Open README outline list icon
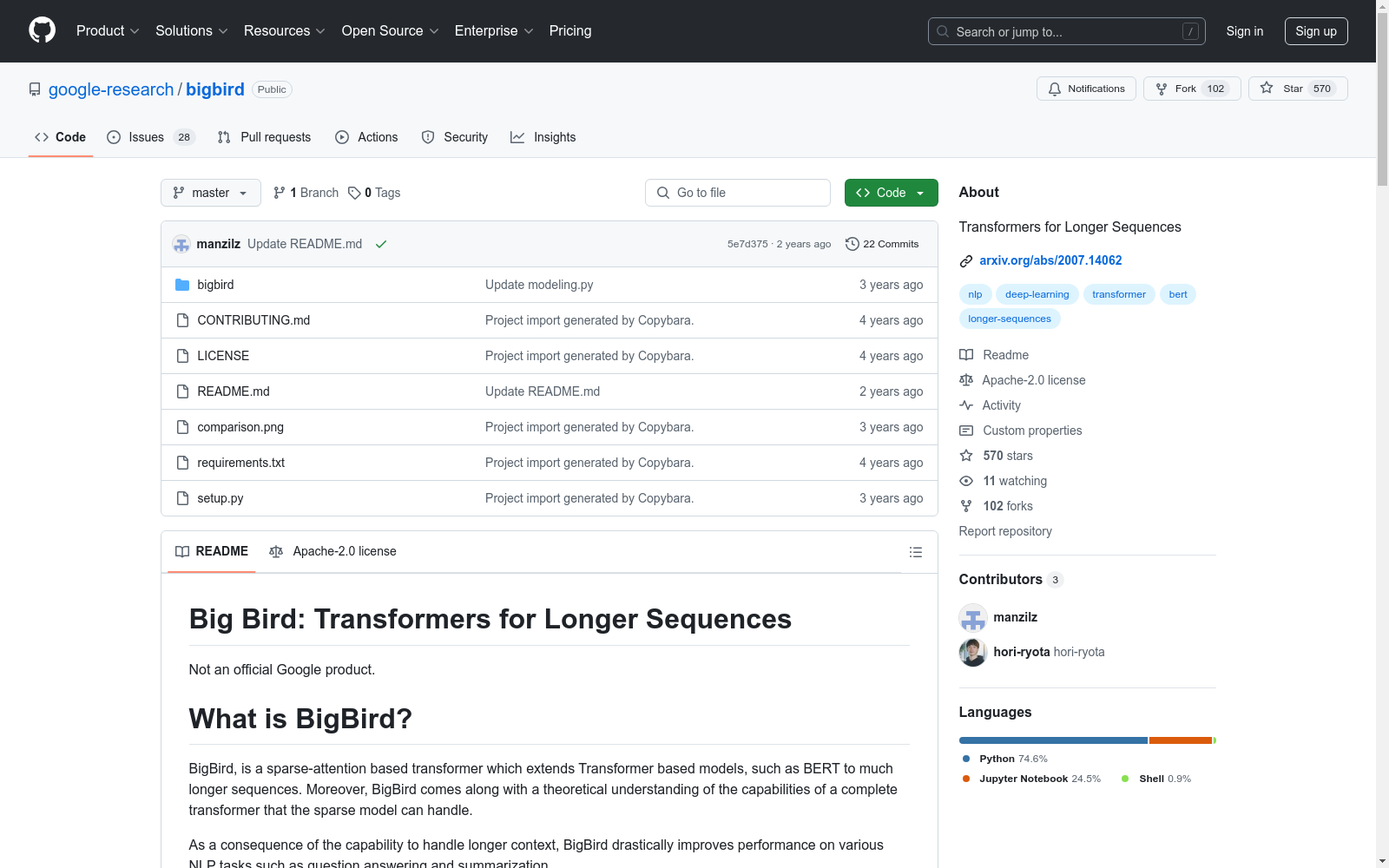Screen dimensions: 1389x868 pos(915,552)
